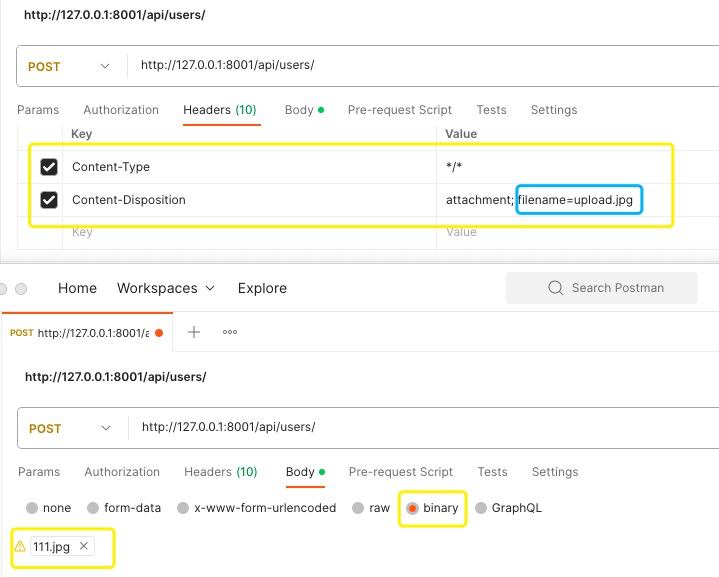
Task: Expand the Workspaces menu
Action: click(166, 288)
